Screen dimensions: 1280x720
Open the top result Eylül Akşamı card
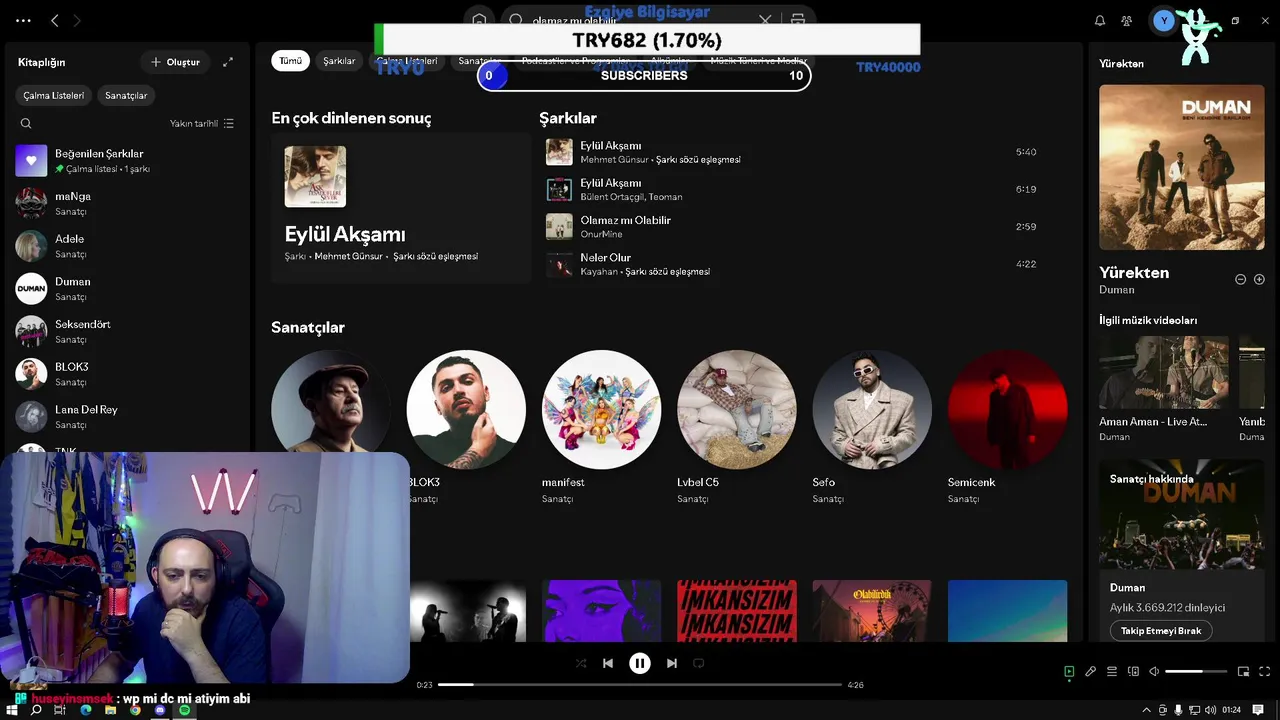coord(401,208)
